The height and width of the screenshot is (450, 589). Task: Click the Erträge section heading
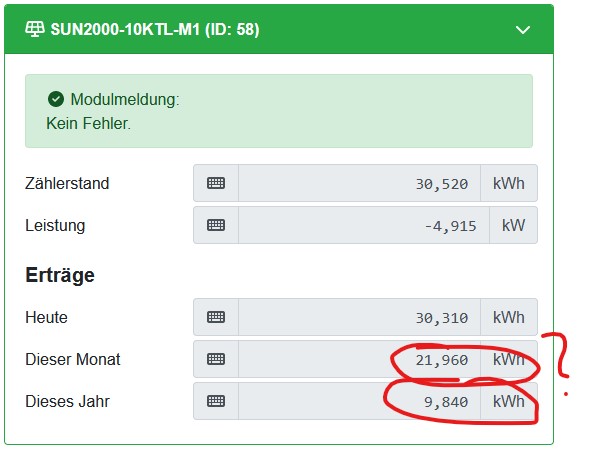click(x=60, y=275)
